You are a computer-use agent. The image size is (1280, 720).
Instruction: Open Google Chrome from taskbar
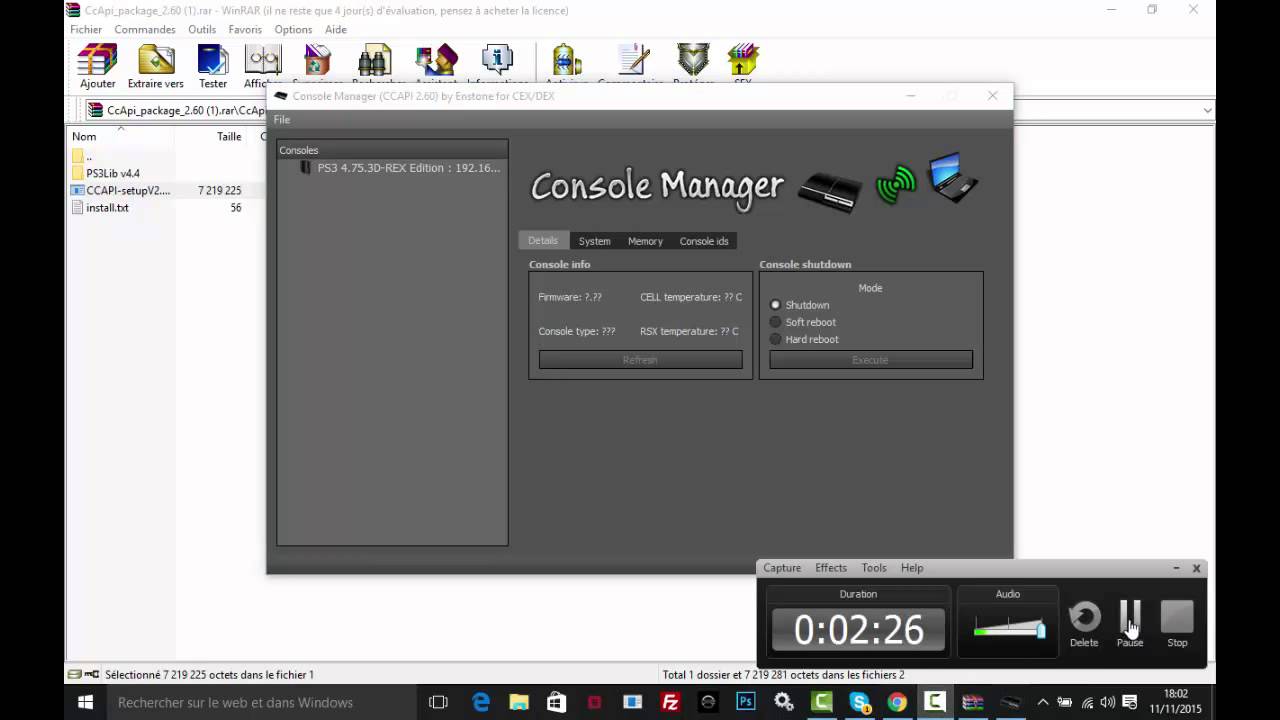(897, 702)
